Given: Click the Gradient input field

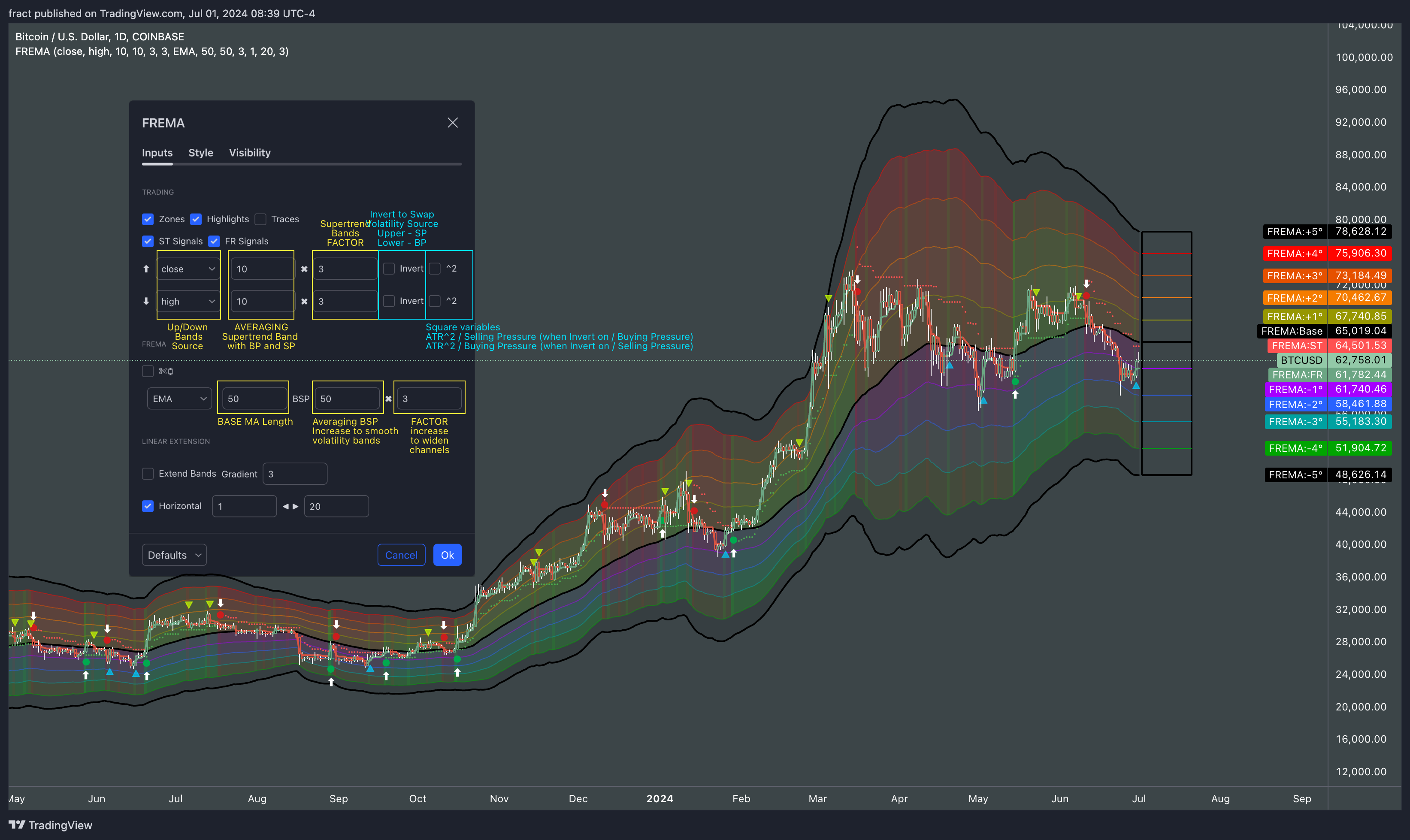Looking at the screenshot, I should point(295,474).
